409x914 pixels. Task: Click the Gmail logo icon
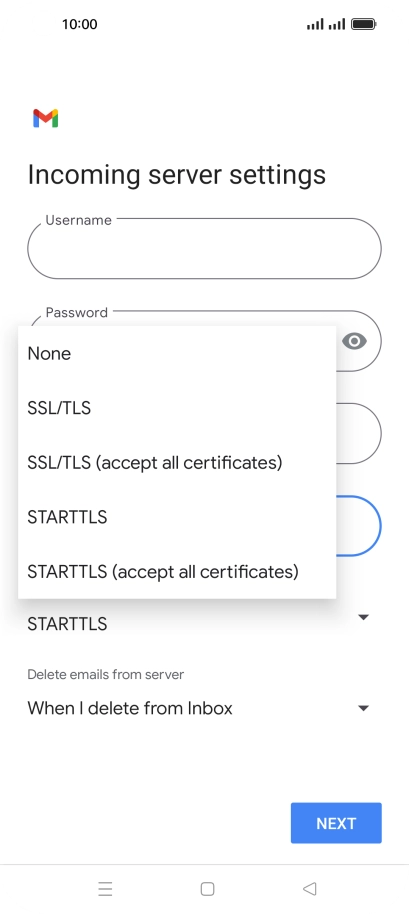(x=45, y=118)
